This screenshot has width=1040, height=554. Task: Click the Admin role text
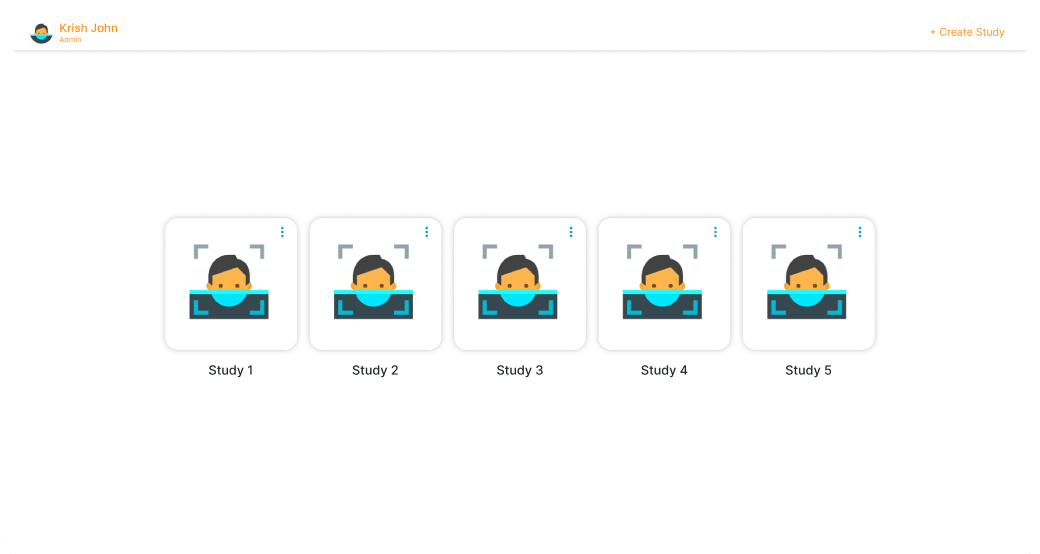coord(70,40)
